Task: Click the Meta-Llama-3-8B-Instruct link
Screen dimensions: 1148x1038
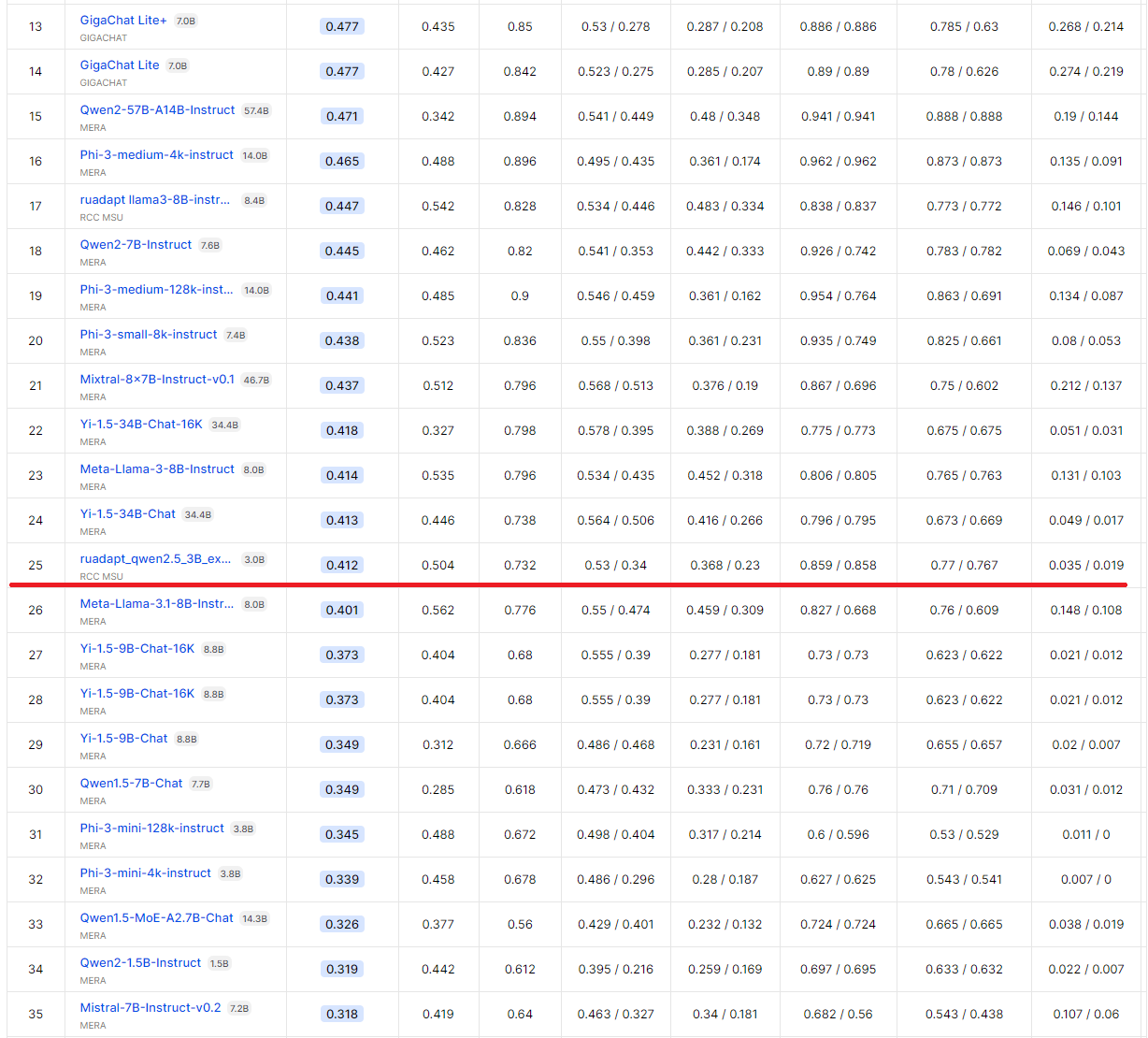Action: pyautogui.click(x=157, y=469)
